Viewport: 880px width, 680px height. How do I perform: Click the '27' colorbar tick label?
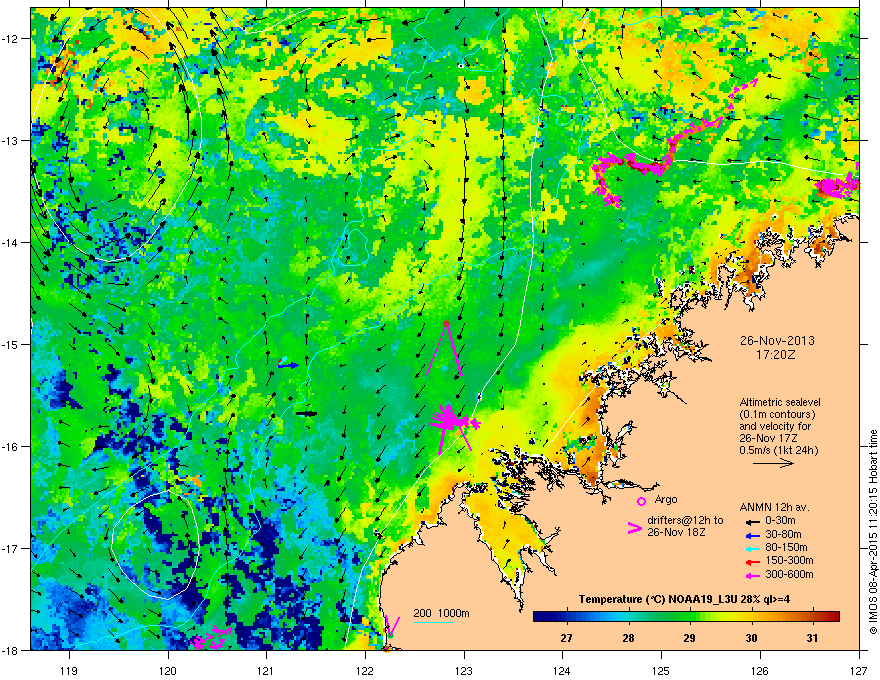[566, 638]
